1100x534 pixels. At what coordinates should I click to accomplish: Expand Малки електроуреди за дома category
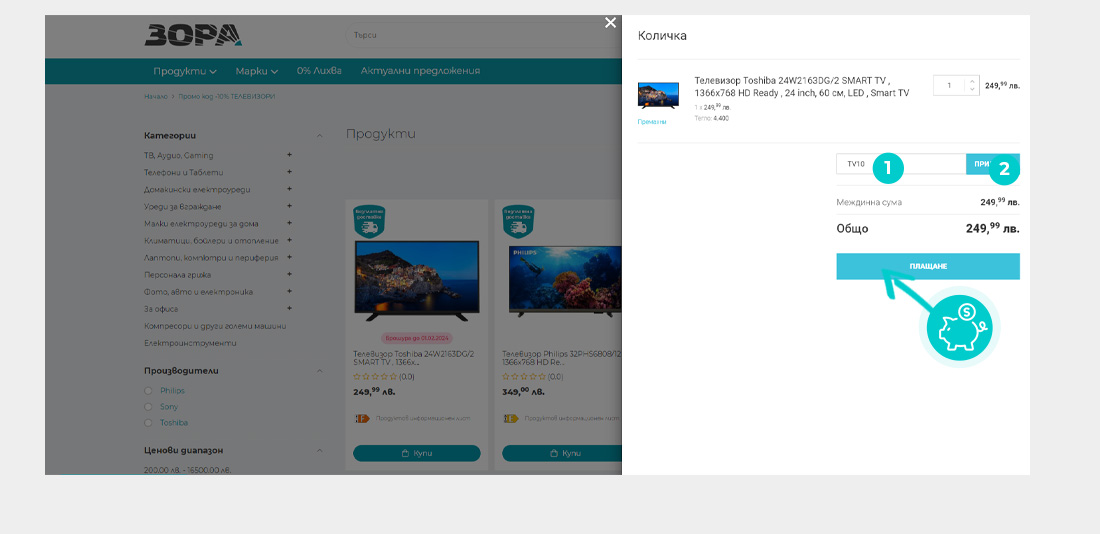click(x=289, y=223)
